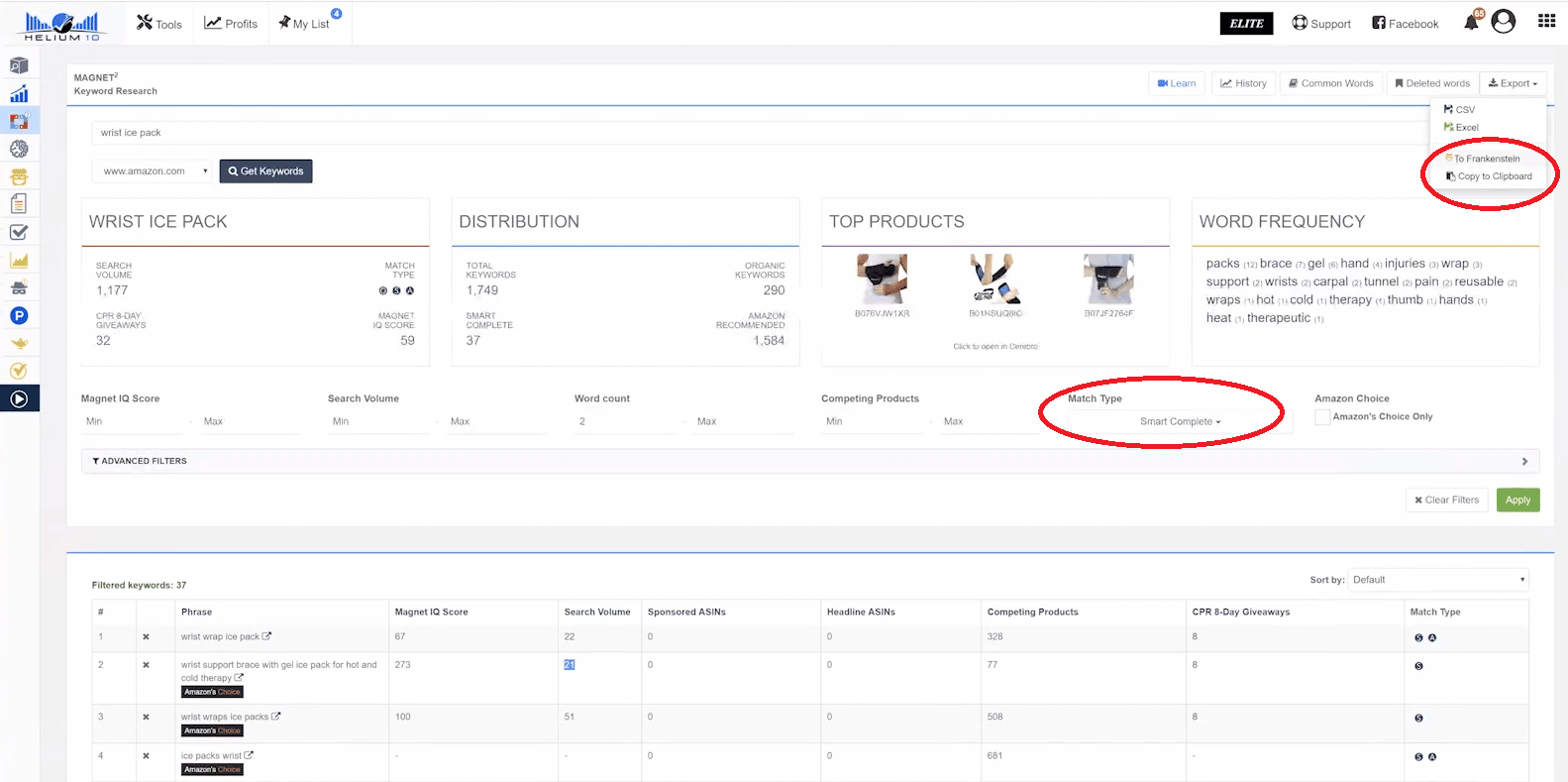Open top product thumbnail B07JF2764F
Image resolution: width=1568 pixels, height=782 pixels.
coord(1108,279)
